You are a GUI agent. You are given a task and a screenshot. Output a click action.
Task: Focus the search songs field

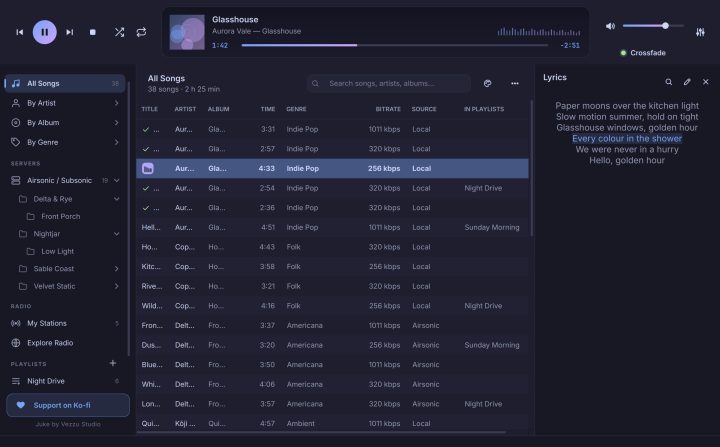[x=388, y=83]
